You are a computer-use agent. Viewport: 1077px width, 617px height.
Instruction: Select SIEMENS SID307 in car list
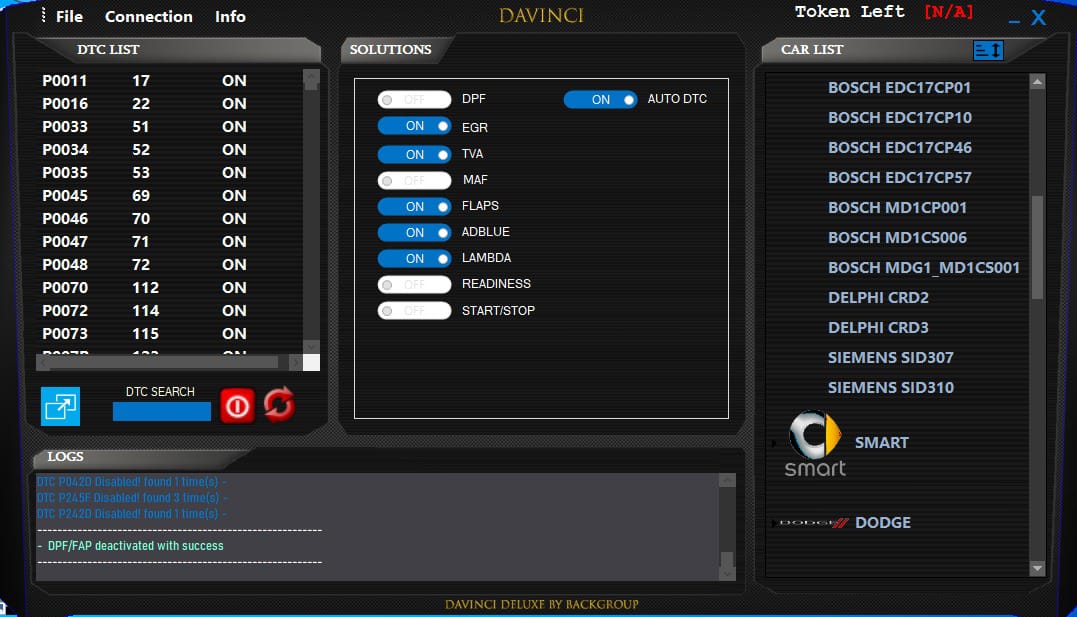point(890,358)
